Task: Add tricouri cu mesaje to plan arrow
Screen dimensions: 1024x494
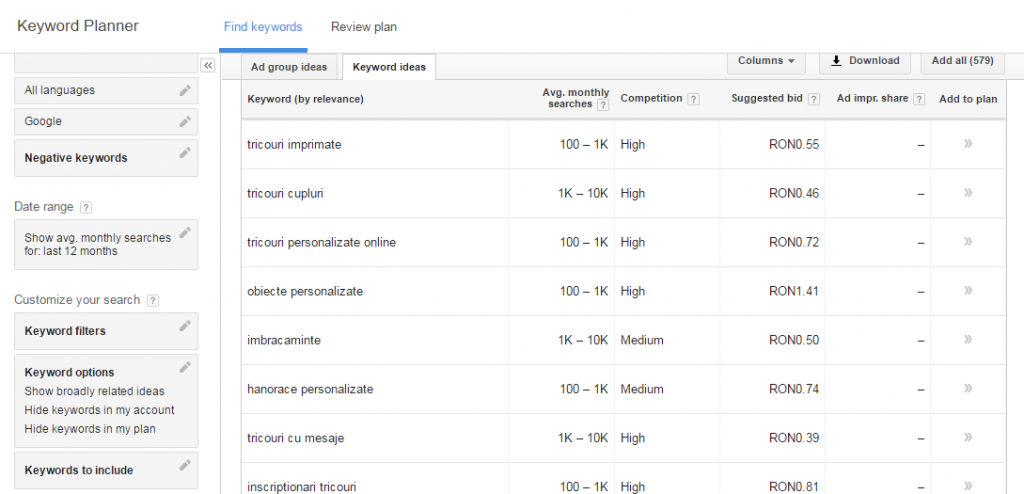Action: point(968,436)
